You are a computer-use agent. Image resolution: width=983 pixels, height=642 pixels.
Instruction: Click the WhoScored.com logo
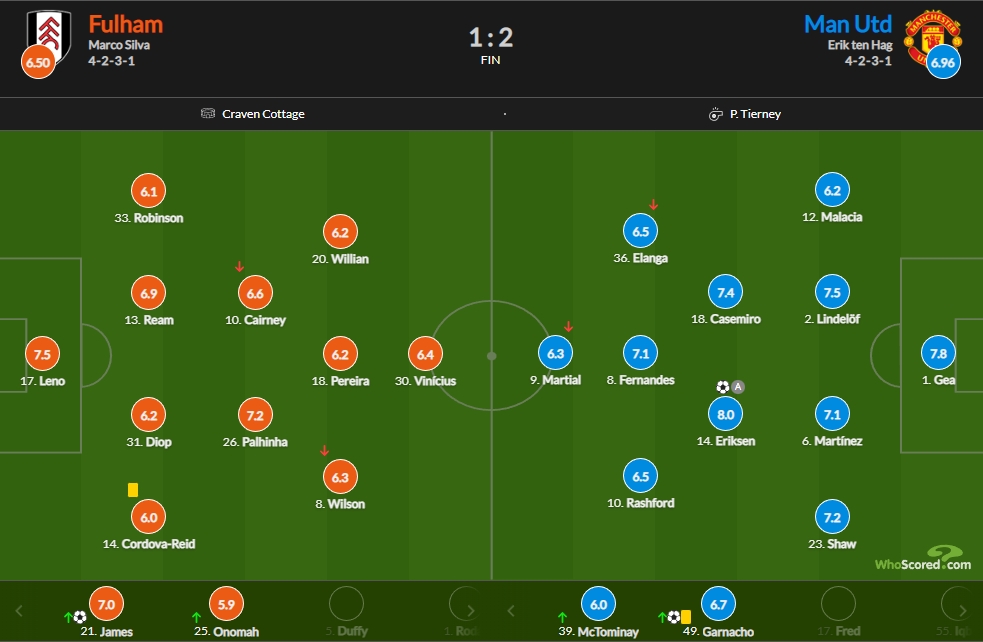(923, 559)
